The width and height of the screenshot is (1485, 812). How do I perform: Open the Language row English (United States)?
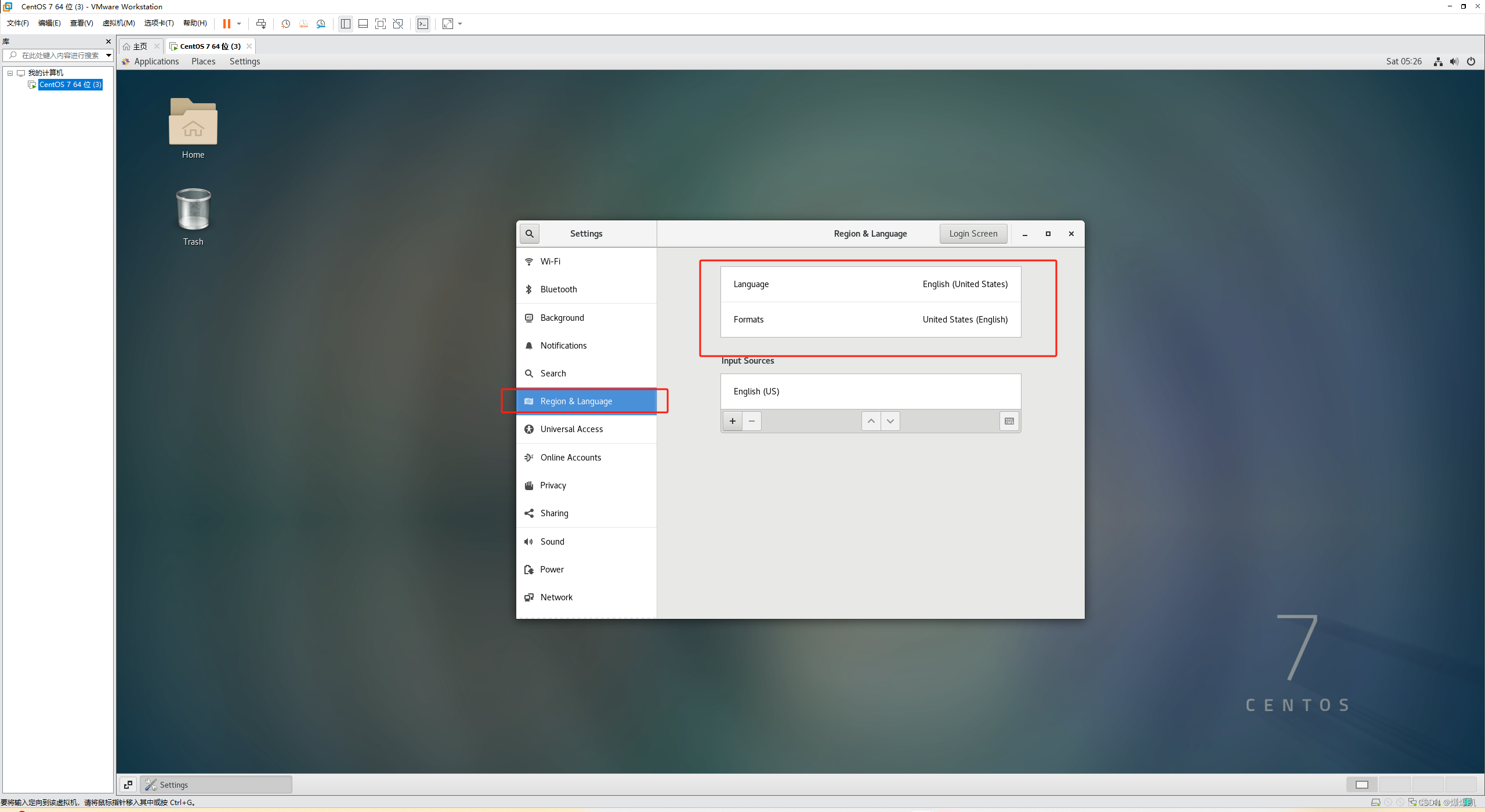[x=871, y=284]
